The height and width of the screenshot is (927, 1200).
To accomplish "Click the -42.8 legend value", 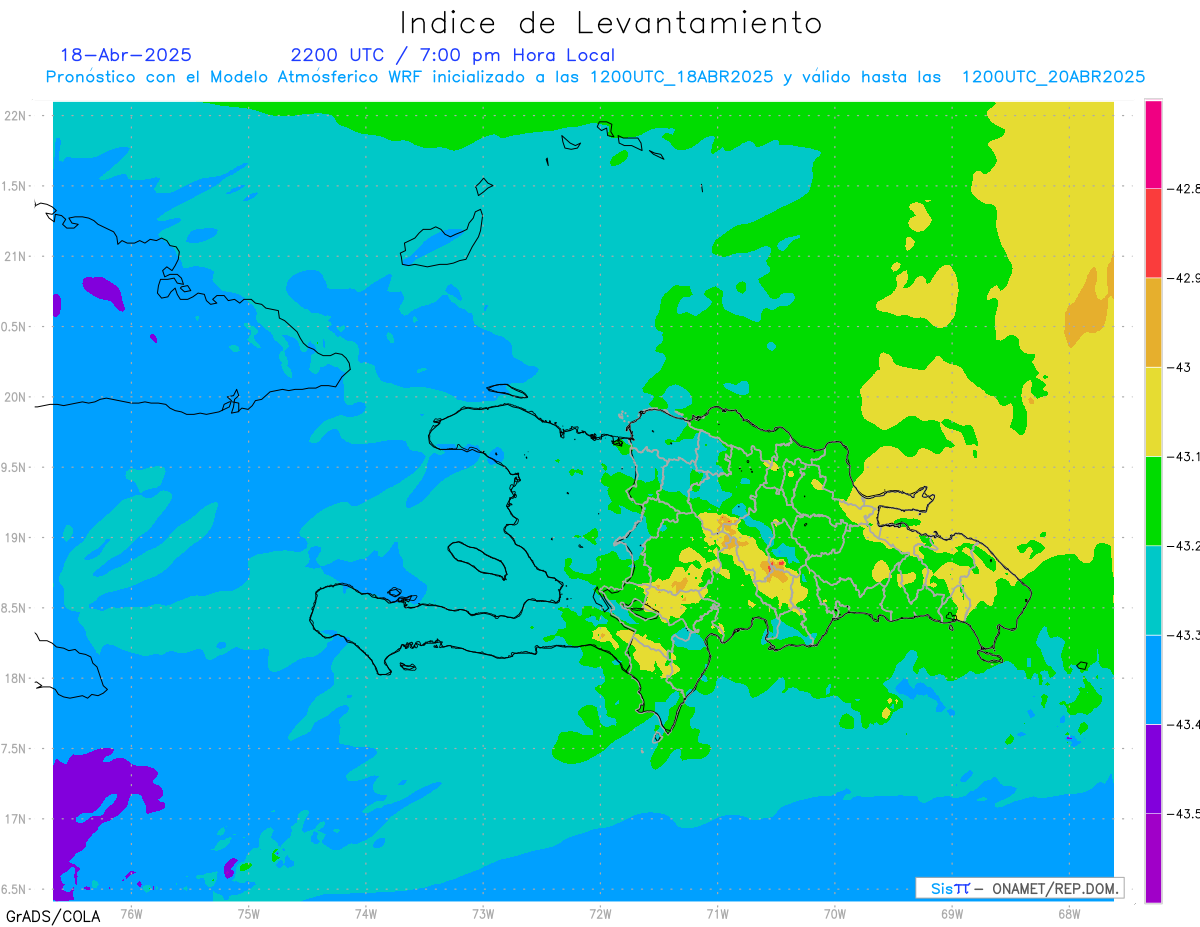I will click(x=1183, y=188).
